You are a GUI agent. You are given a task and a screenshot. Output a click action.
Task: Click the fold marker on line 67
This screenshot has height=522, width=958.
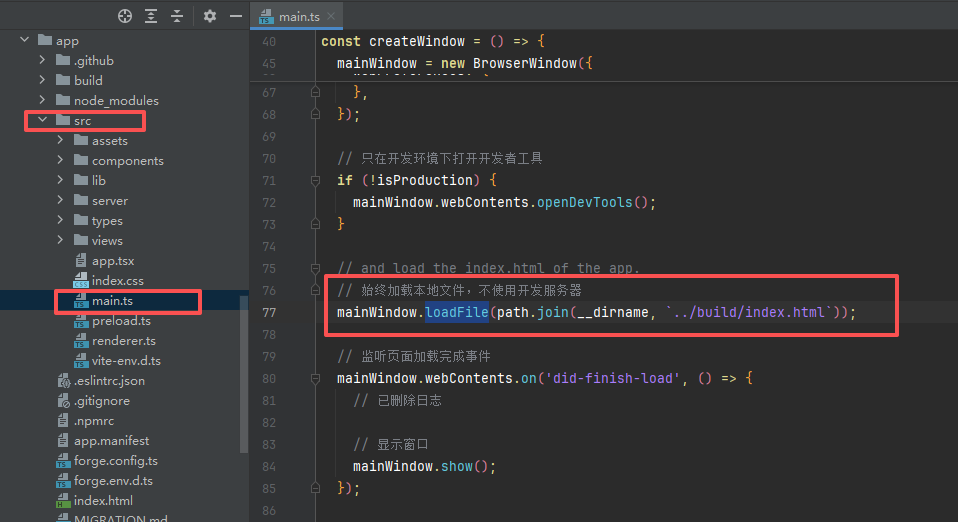point(315,92)
